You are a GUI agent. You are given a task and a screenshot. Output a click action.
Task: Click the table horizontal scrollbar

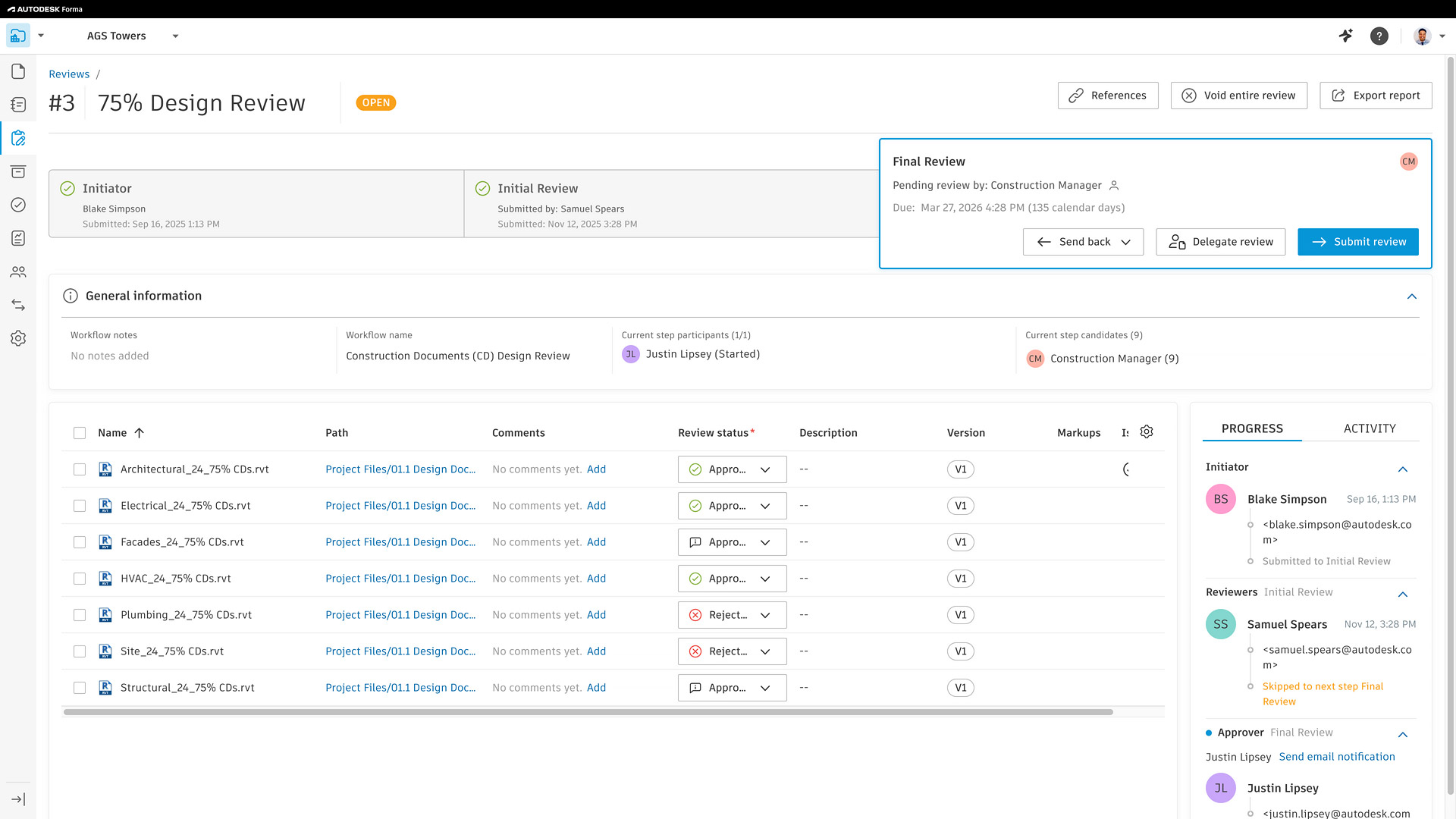[588, 712]
